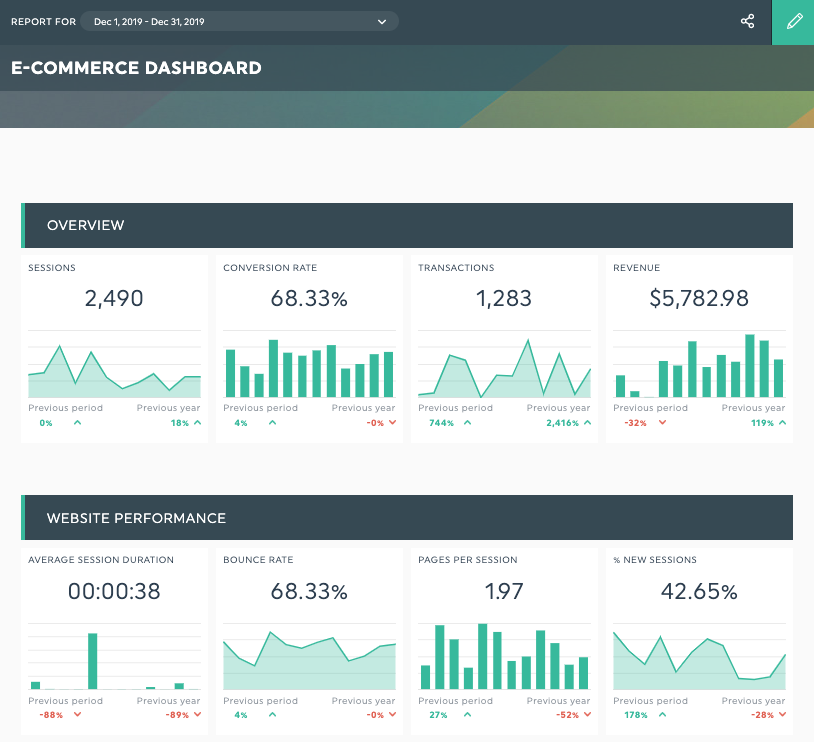The image size is (814, 742).
Task: Open the Revenue bar chart
Action: [x=699, y=365]
